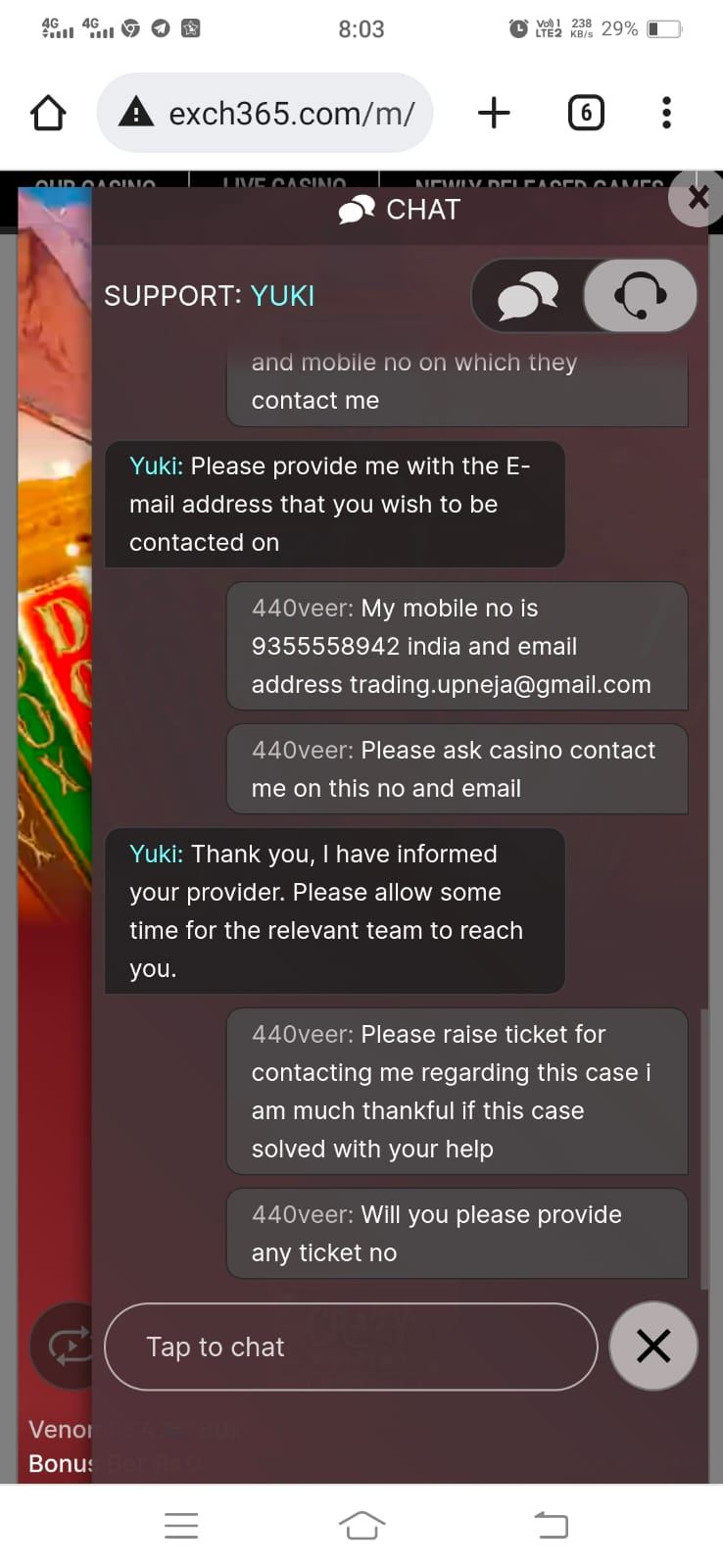Viewport: 723px width, 1568px height.
Task: Tap the 'Tap to chat' message field
Action: coord(350,1347)
